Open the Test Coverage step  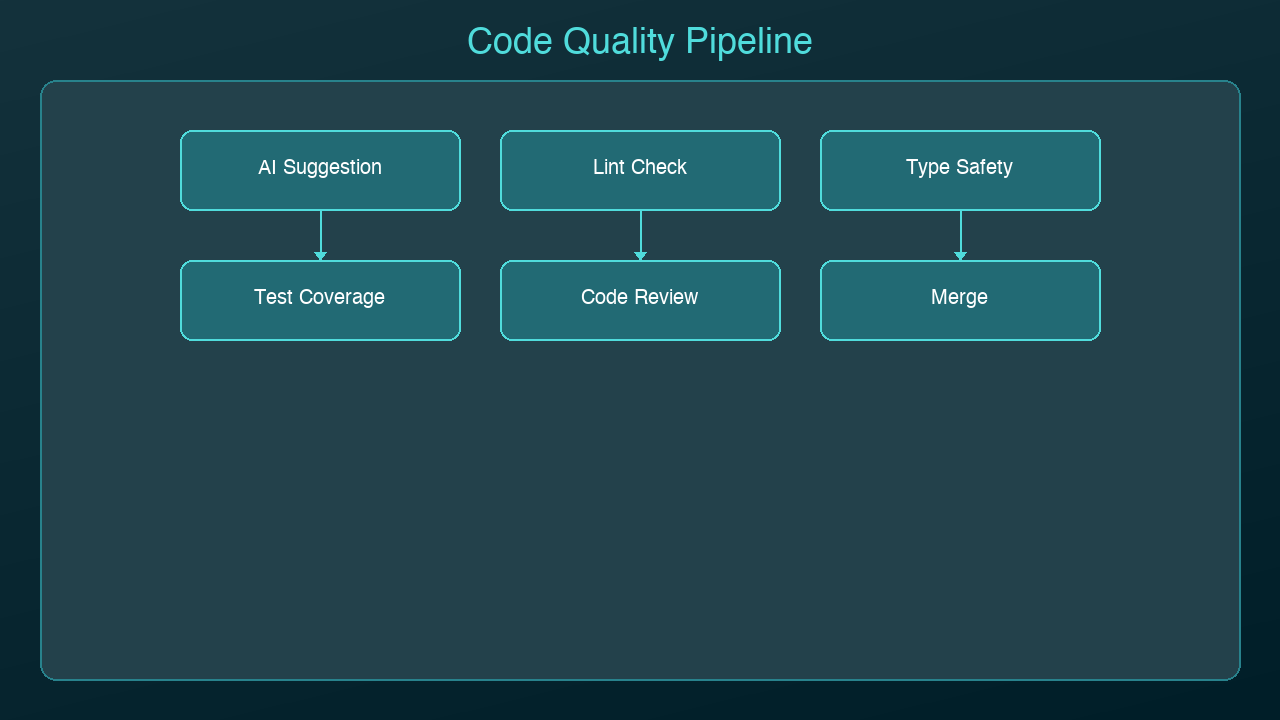[x=320, y=300]
